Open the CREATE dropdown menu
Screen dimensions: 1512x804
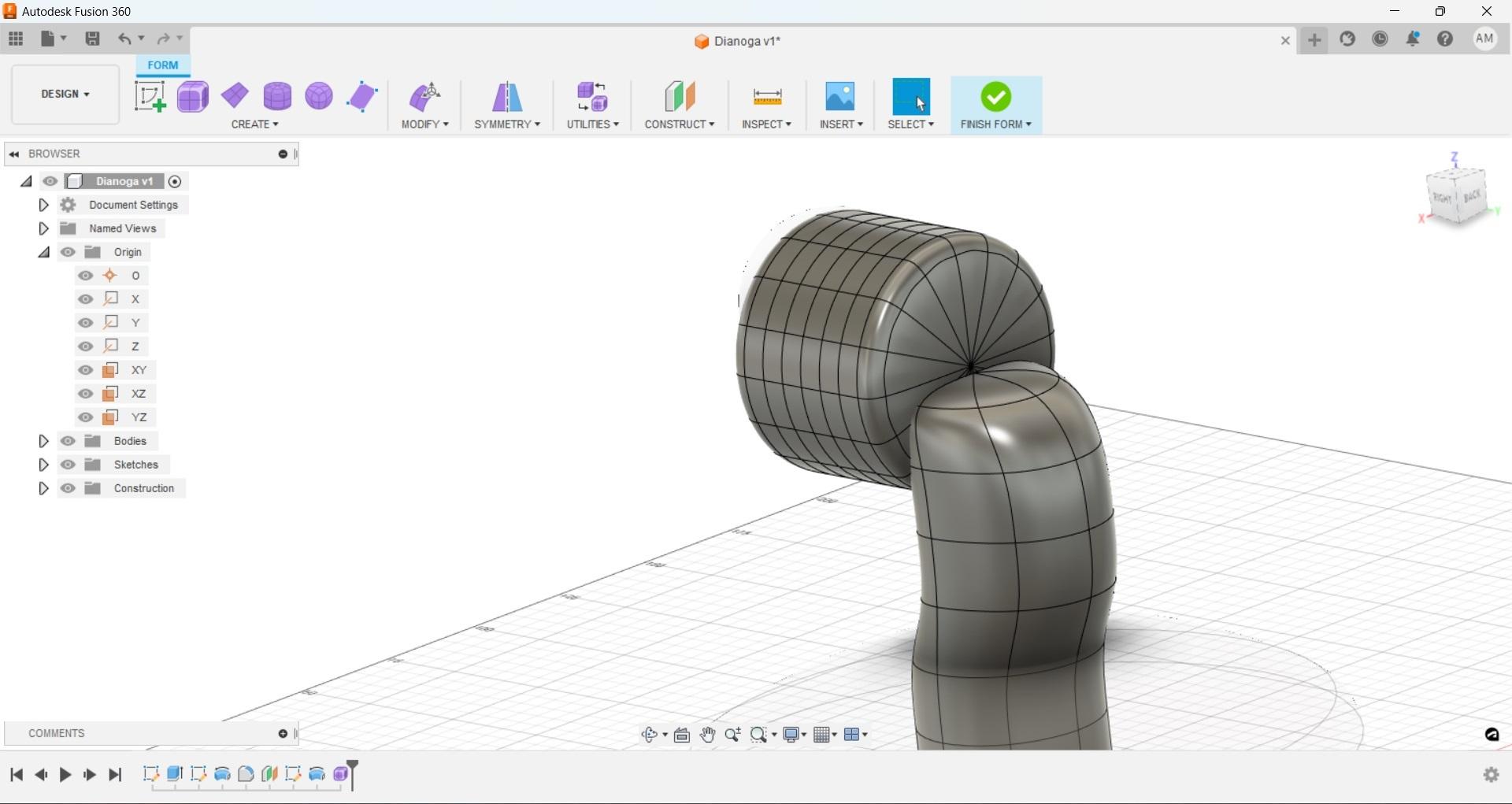(254, 124)
